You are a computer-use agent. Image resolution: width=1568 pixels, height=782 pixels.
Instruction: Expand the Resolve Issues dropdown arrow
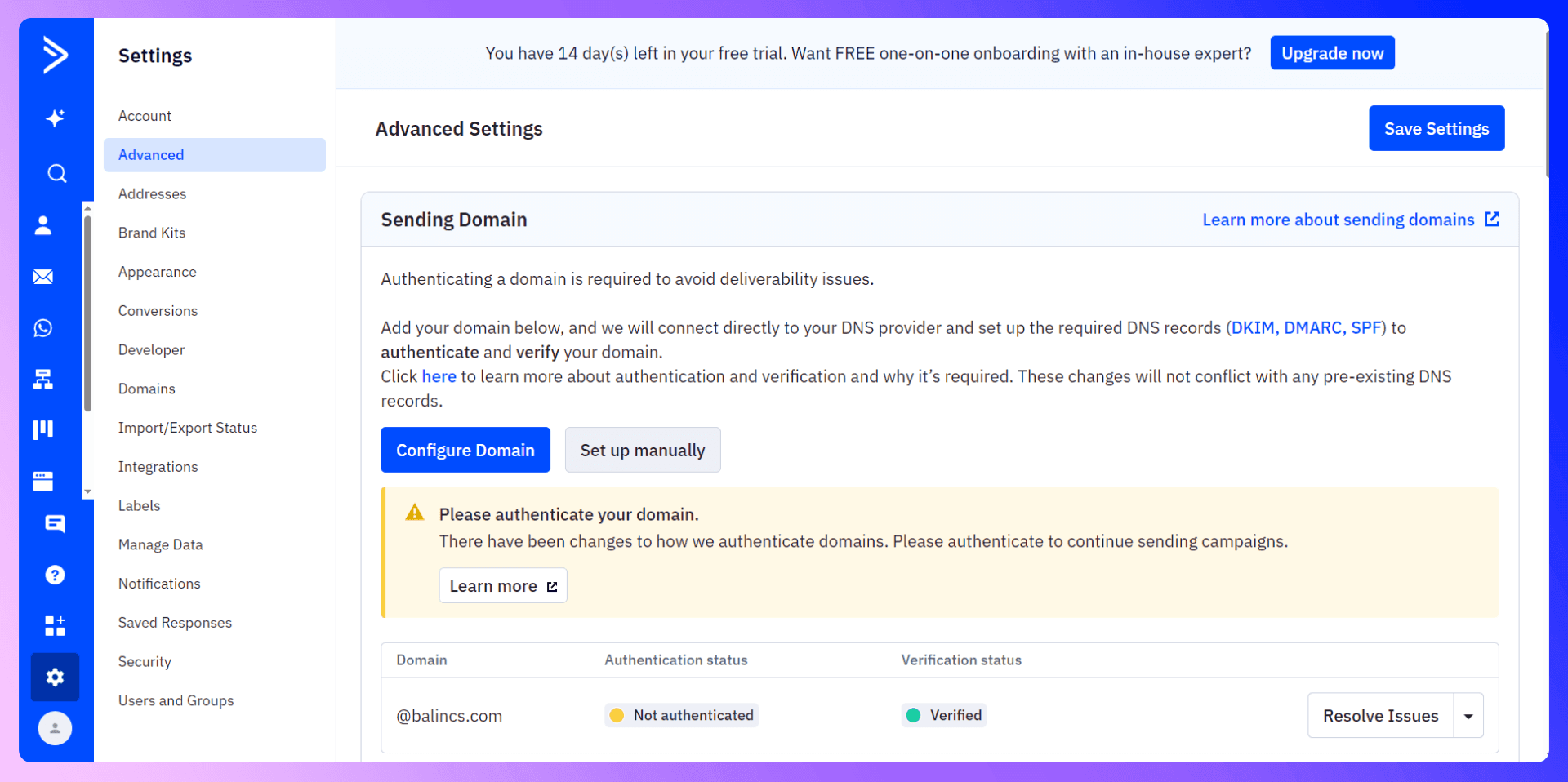[x=1468, y=716]
